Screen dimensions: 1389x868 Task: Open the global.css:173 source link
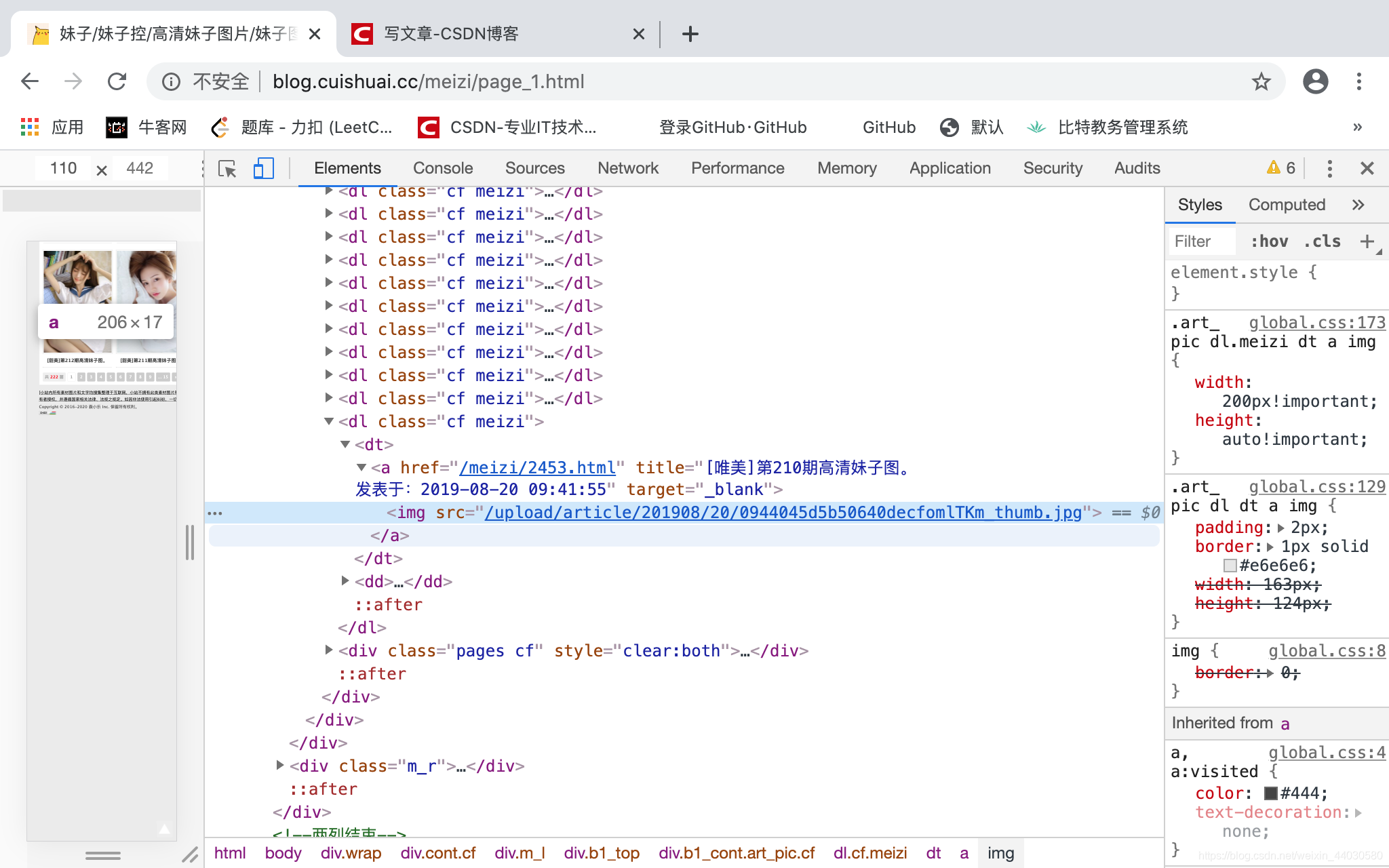click(x=1317, y=323)
